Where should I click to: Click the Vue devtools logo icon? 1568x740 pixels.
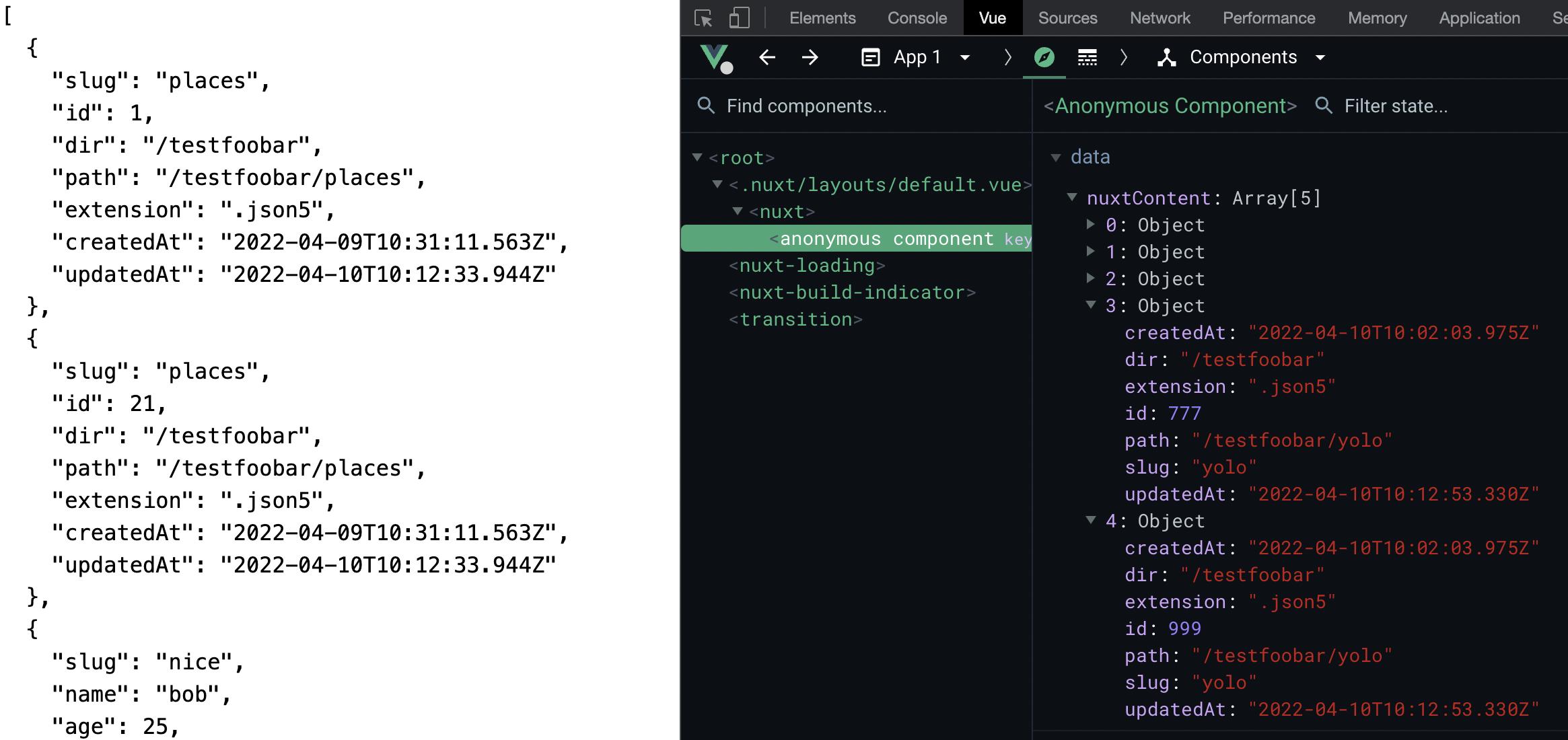(715, 58)
